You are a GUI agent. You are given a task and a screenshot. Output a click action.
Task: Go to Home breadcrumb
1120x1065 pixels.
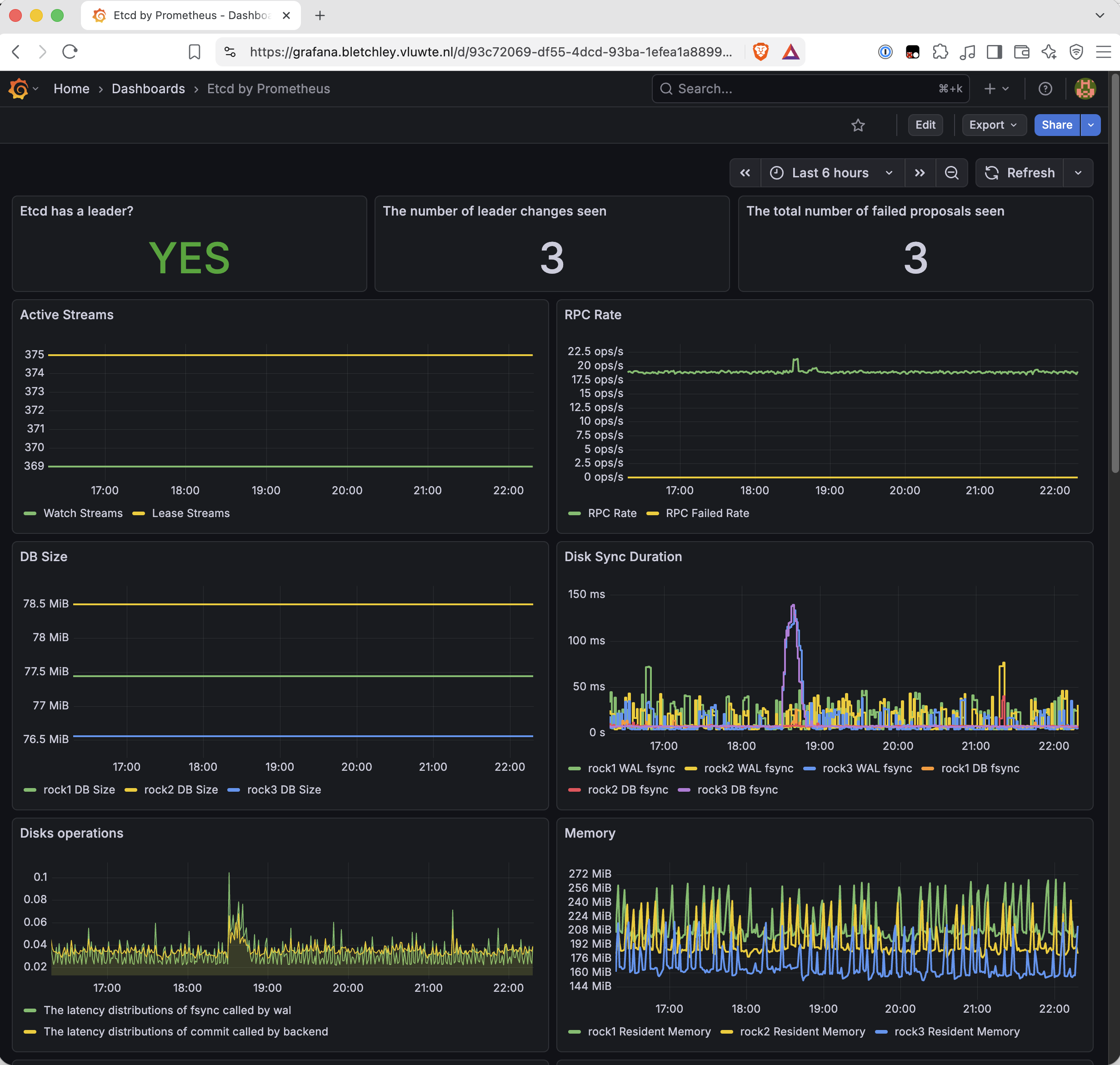[71, 89]
